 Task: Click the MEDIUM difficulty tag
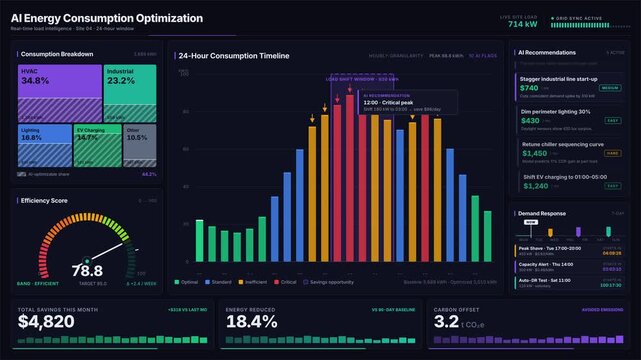point(610,88)
